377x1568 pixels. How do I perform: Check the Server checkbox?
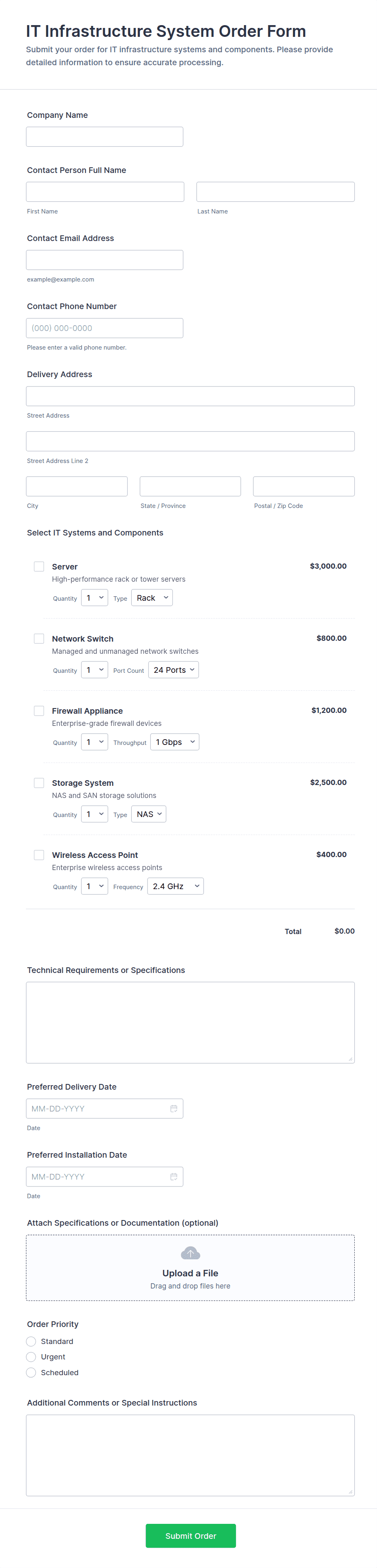tap(39, 567)
